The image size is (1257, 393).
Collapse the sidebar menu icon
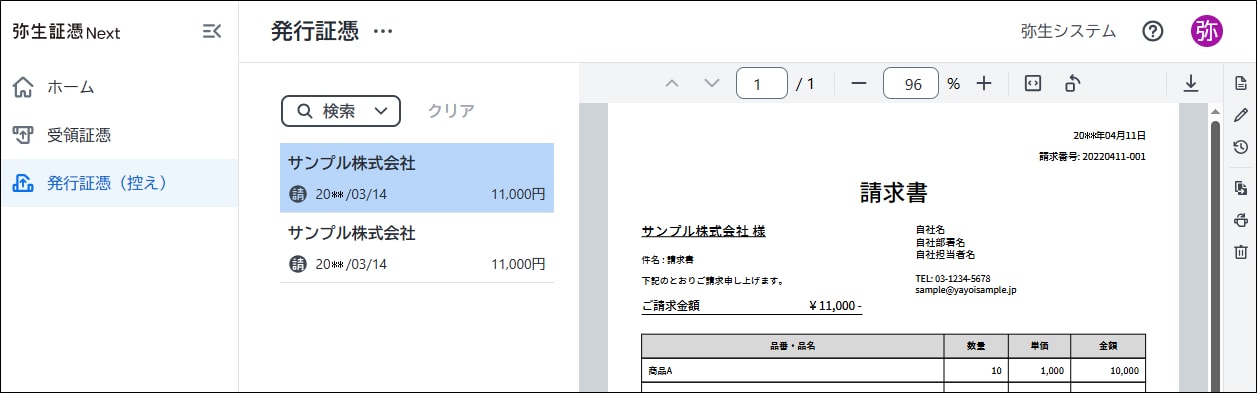[211, 31]
